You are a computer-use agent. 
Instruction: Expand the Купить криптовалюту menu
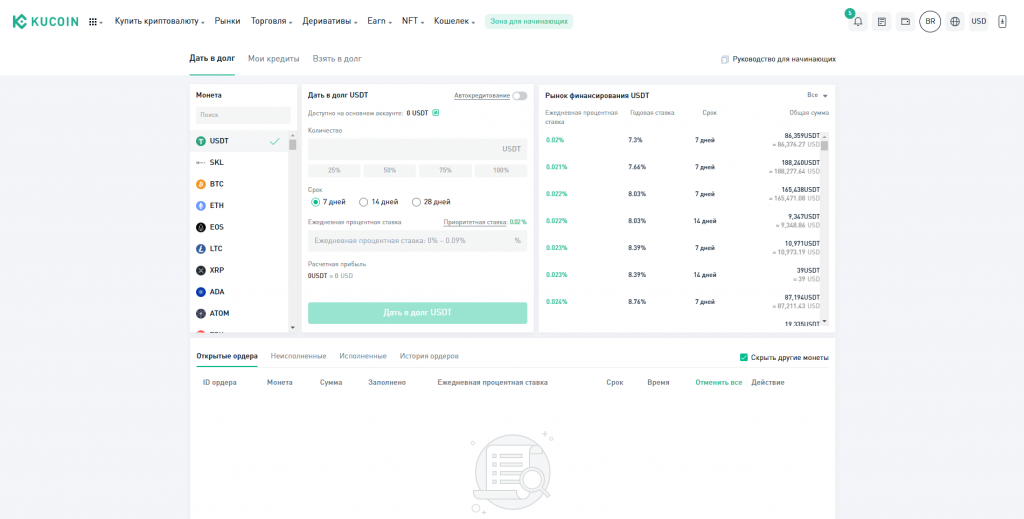(159, 21)
